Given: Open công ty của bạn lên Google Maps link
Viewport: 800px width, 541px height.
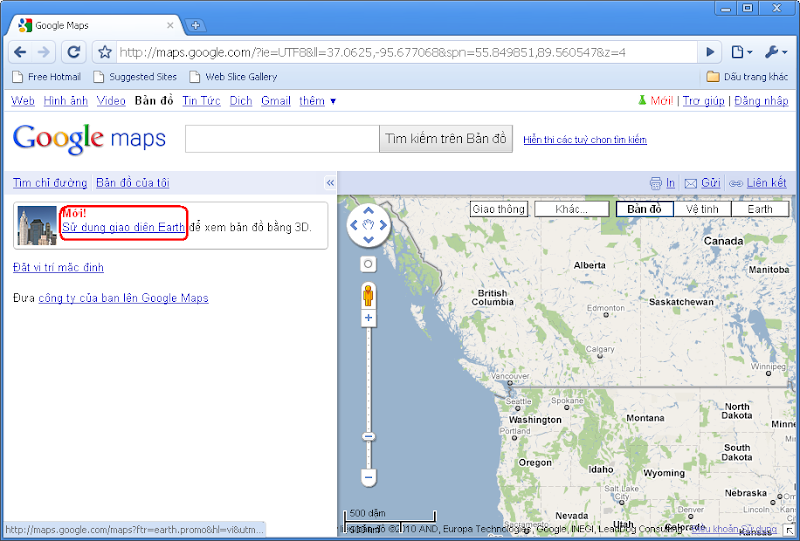Looking at the screenshot, I should pos(123,298).
